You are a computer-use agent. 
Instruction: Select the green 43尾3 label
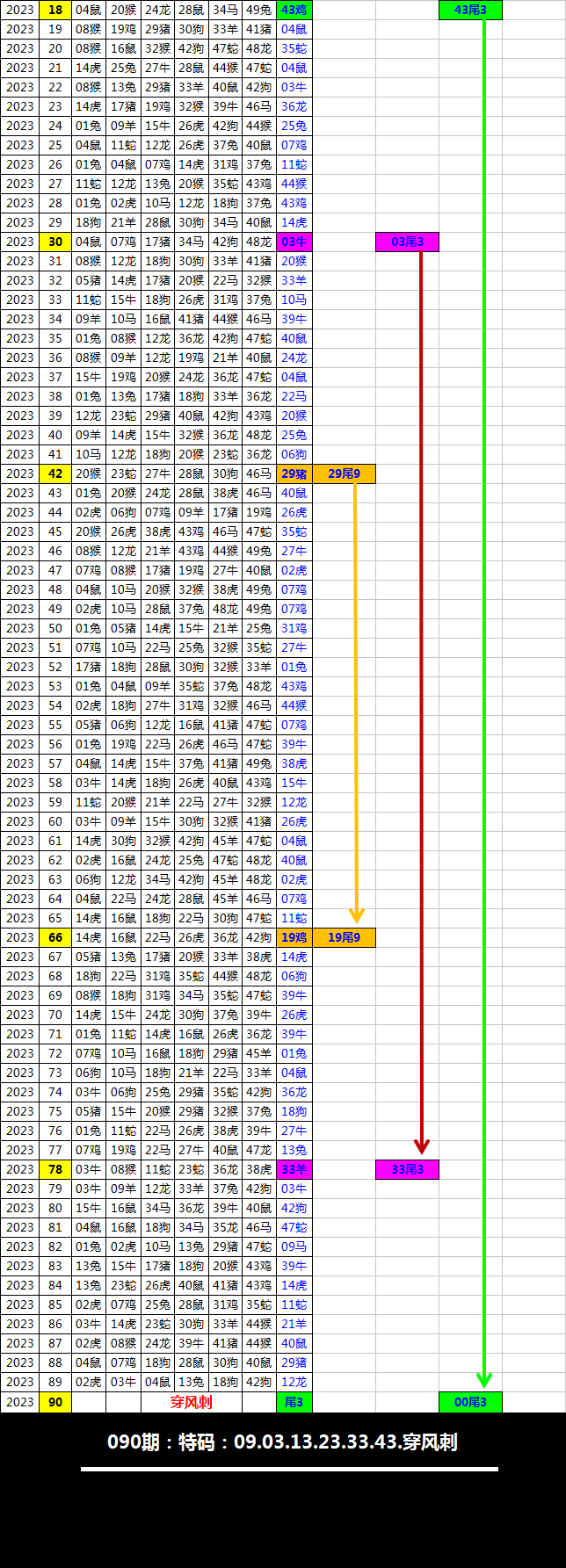coord(470,10)
